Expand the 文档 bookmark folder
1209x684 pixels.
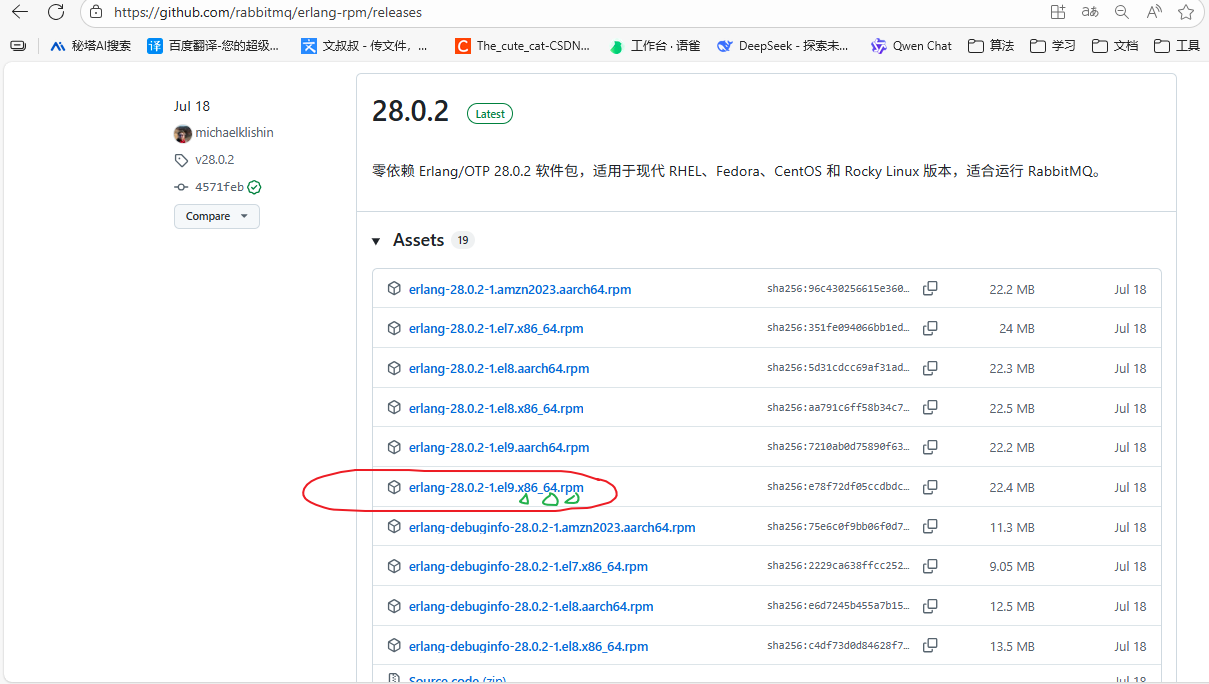point(1115,46)
